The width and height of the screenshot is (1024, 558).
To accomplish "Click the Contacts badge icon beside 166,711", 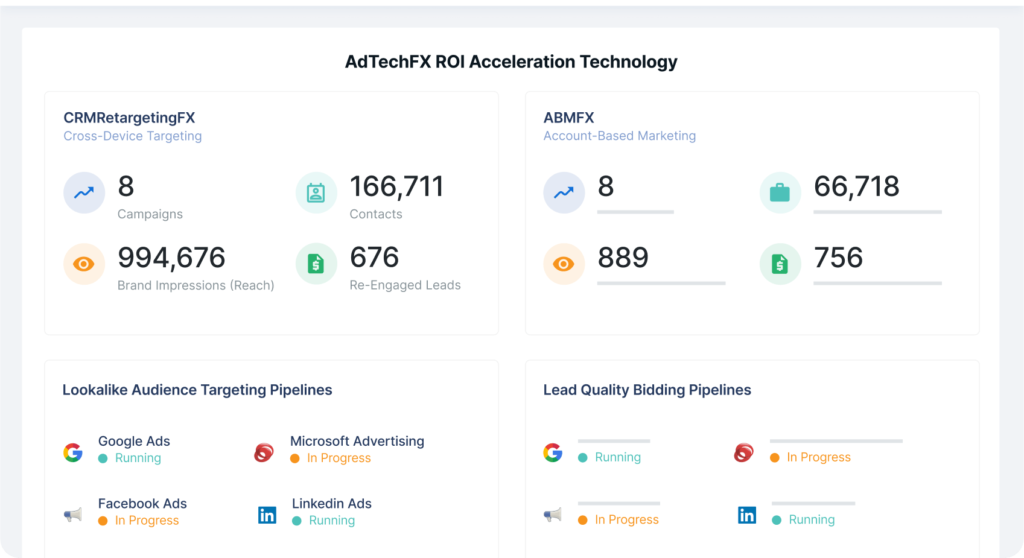I will 316,193.
